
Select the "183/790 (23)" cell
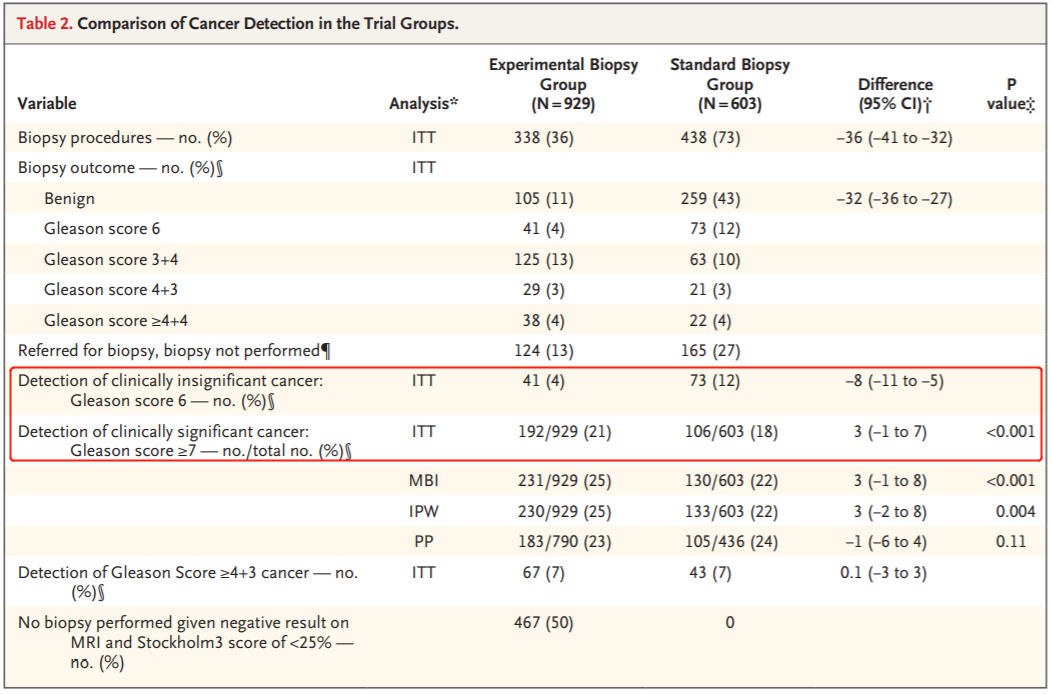[561, 542]
